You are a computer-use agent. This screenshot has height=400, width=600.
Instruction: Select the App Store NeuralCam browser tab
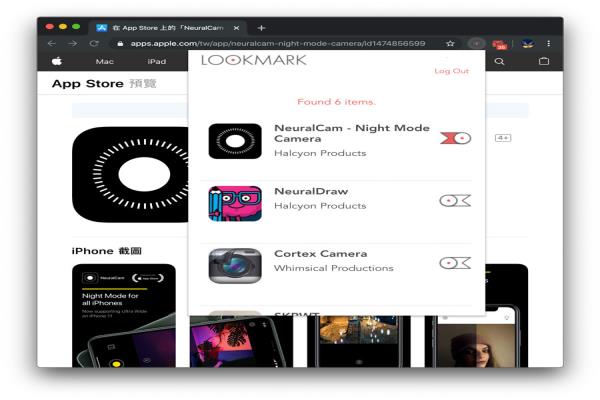[x=168, y=28]
